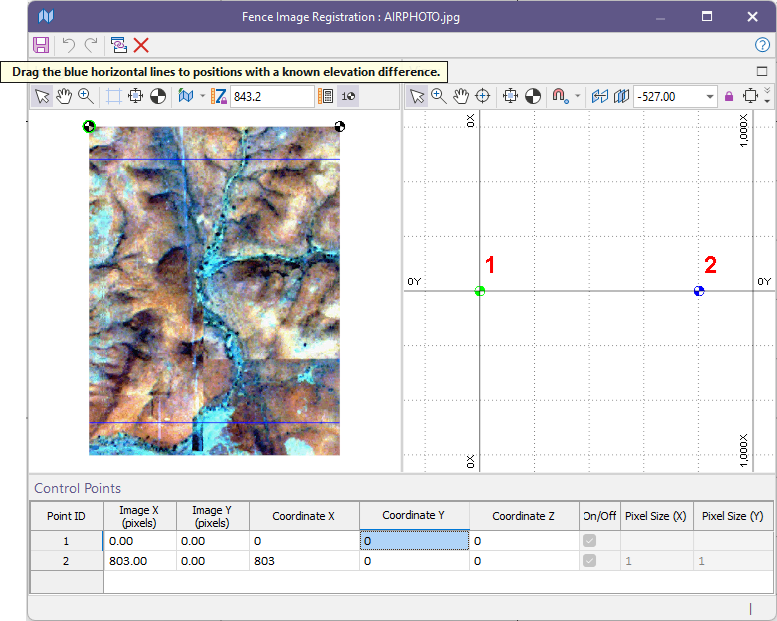Click the green control point 1 marker
Image resolution: width=777 pixels, height=621 pixels.
480,291
